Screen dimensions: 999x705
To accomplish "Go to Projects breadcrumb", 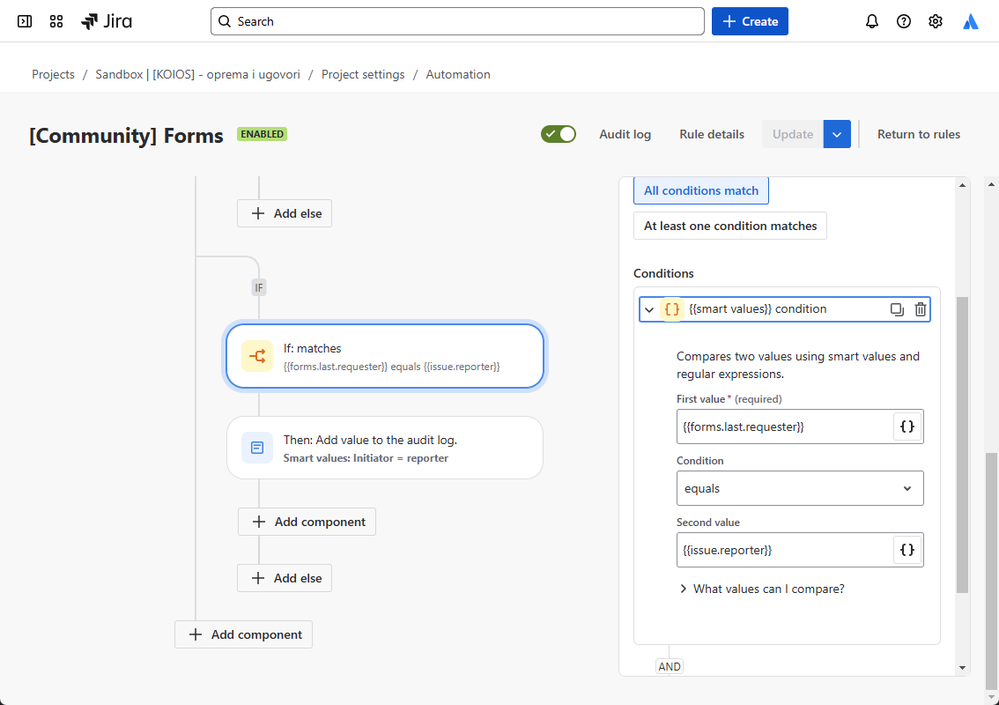I will pos(53,75).
